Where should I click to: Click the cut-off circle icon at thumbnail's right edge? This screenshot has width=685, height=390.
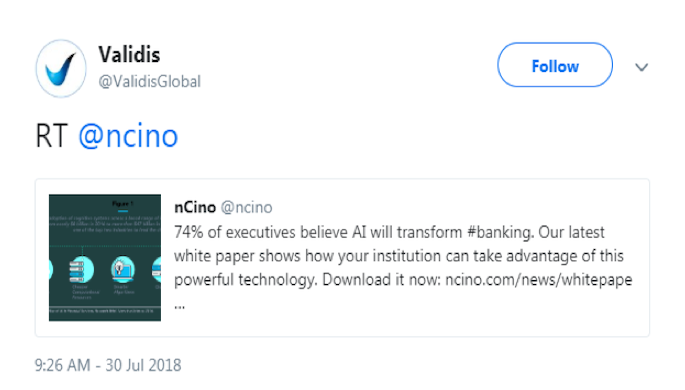(x=156, y=270)
